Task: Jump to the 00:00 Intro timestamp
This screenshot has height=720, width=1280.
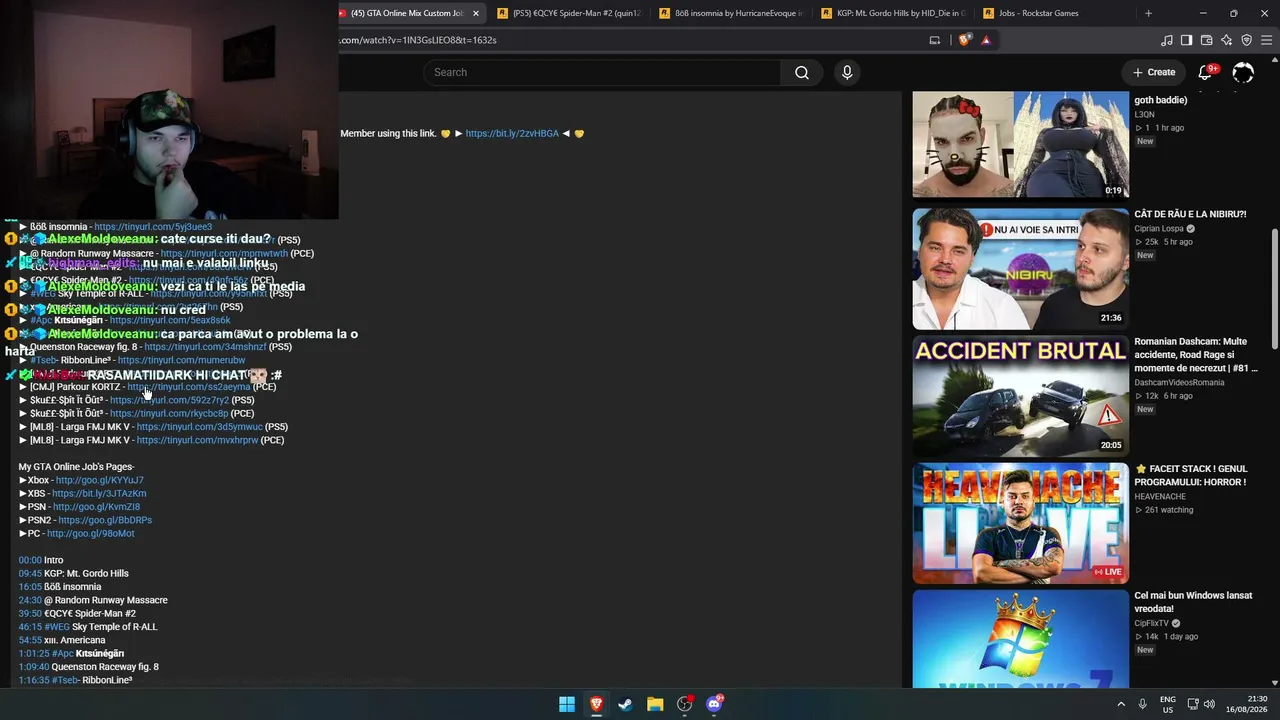Action: pos(30,560)
